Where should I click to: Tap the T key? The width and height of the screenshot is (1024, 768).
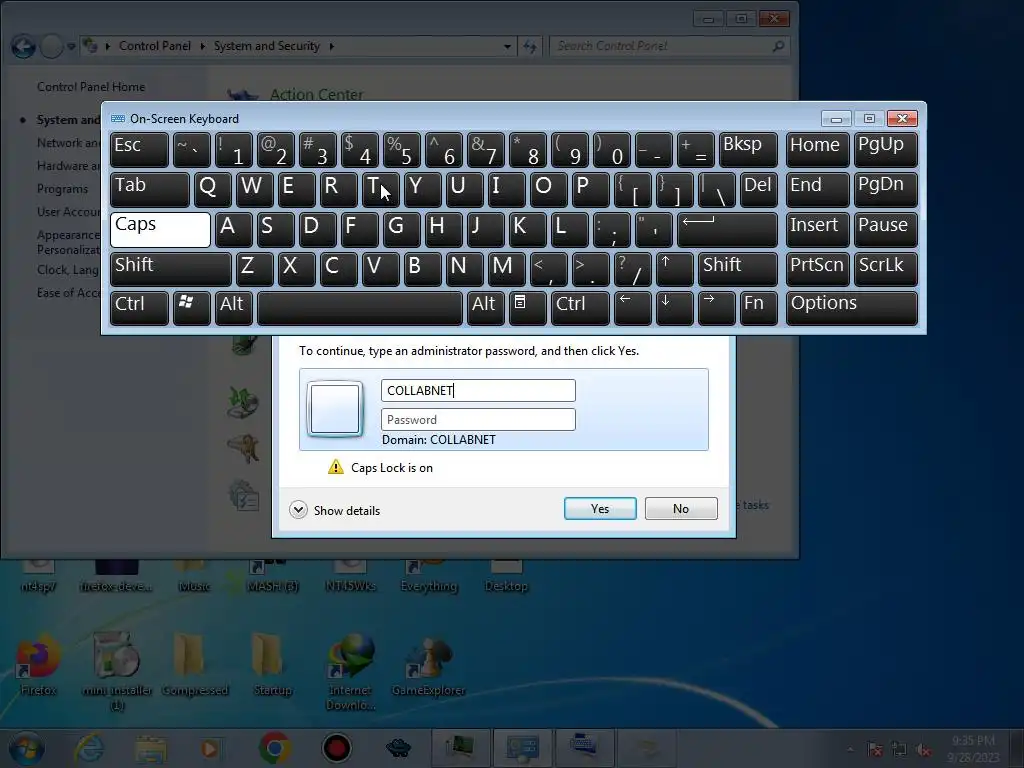381,189
